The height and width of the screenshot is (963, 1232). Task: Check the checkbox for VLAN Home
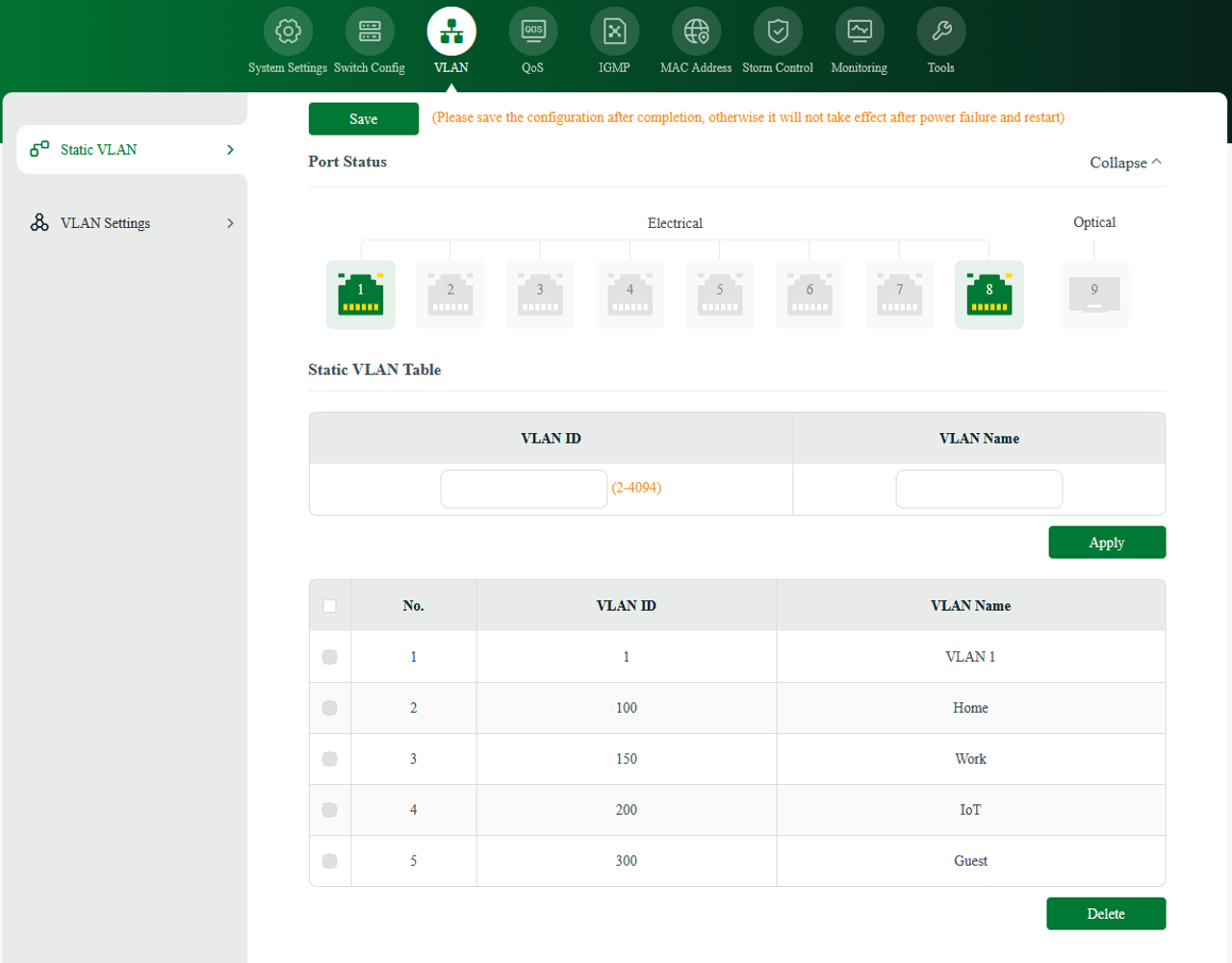(x=329, y=707)
